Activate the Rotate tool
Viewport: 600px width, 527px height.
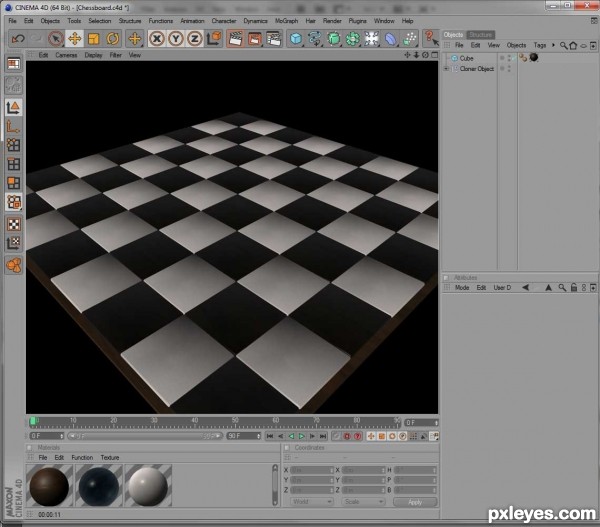click(113, 39)
